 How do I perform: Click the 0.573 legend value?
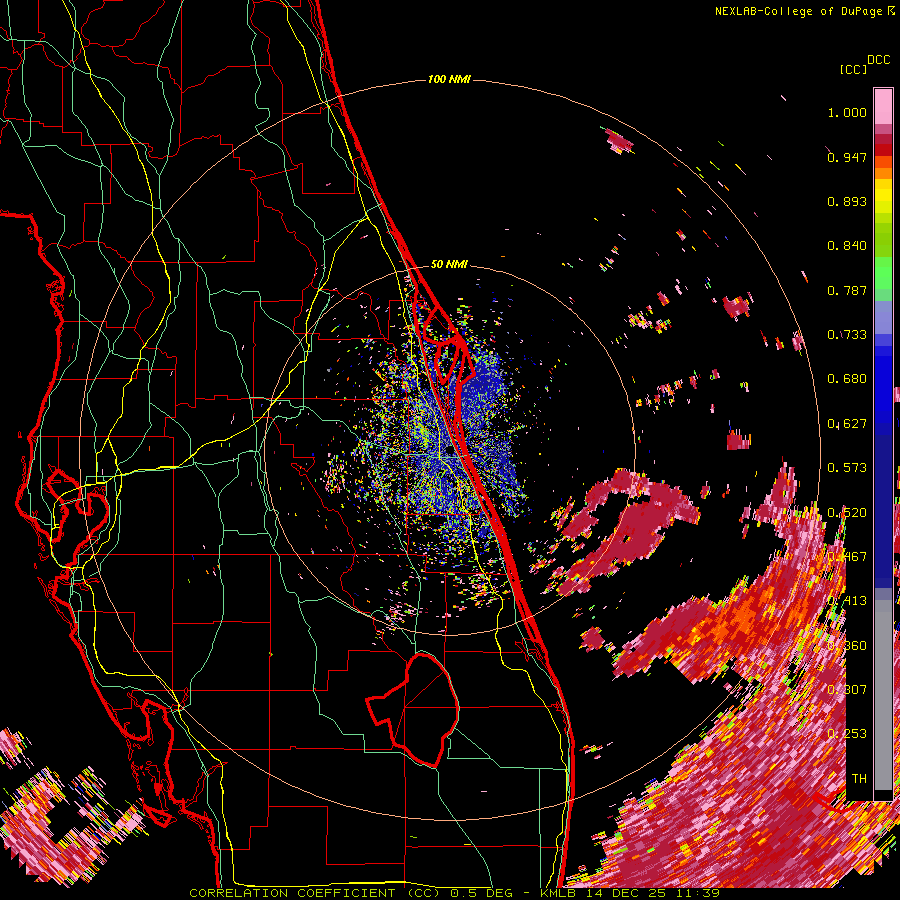[847, 468]
